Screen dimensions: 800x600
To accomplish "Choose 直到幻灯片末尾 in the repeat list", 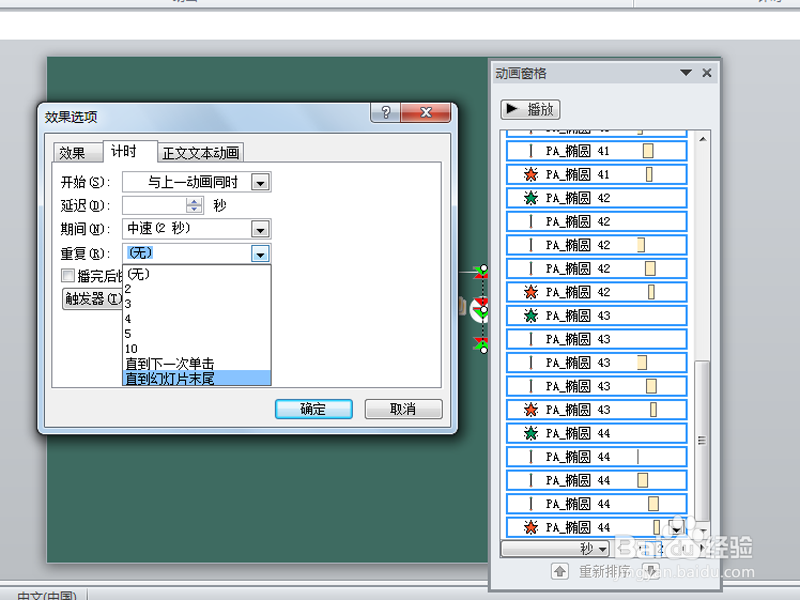I will pyautogui.click(x=196, y=378).
